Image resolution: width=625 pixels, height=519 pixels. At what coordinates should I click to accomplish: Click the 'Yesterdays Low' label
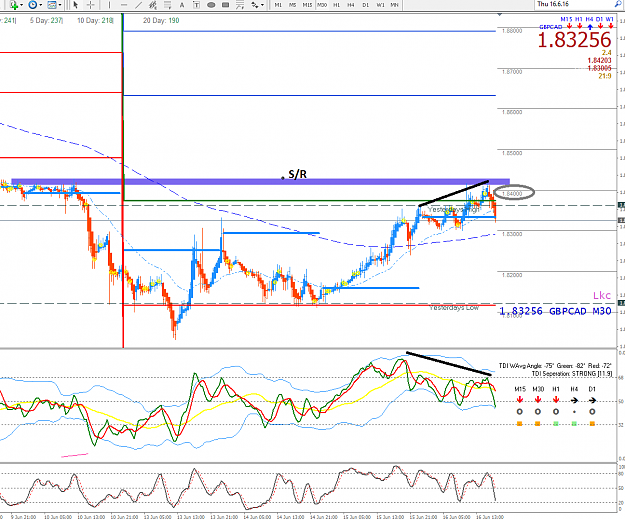click(454, 308)
